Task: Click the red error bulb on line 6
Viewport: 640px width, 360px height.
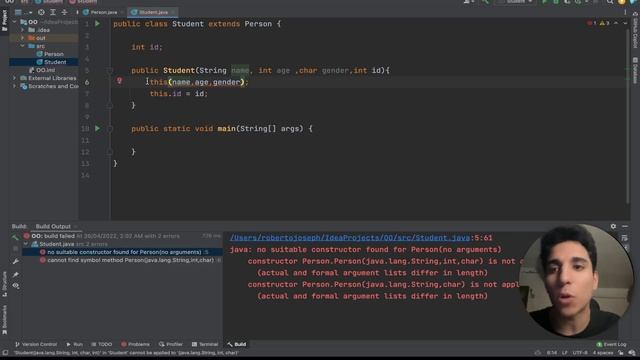Action: [119, 81]
